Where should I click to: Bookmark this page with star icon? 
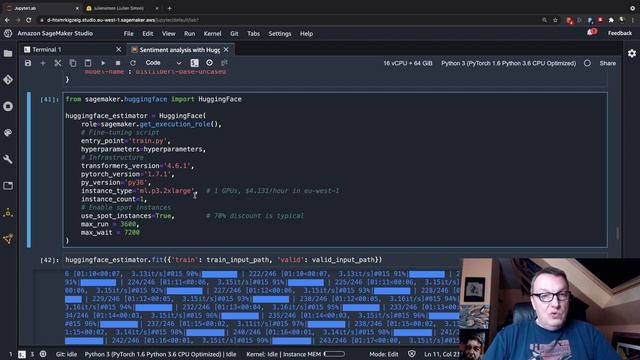(x=555, y=20)
